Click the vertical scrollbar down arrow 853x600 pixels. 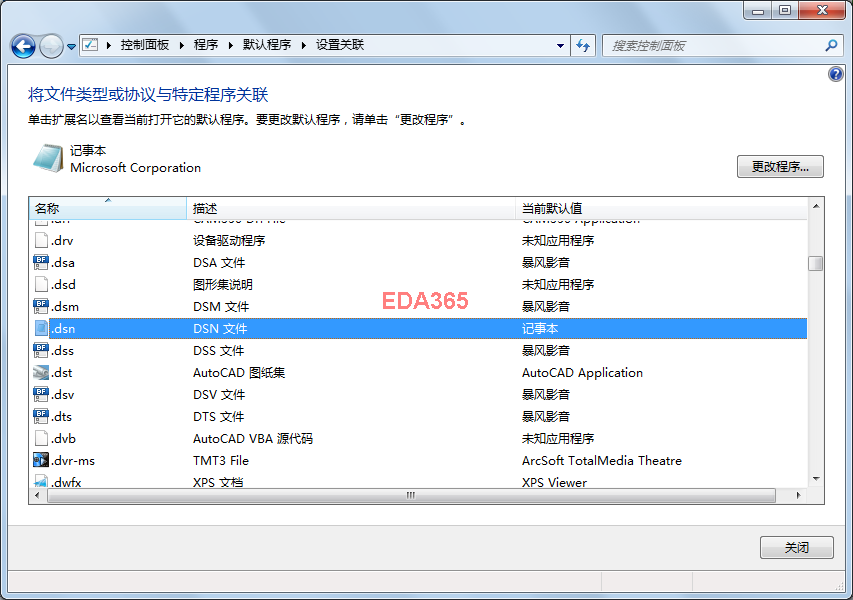pyautogui.click(x=816, y=479)
